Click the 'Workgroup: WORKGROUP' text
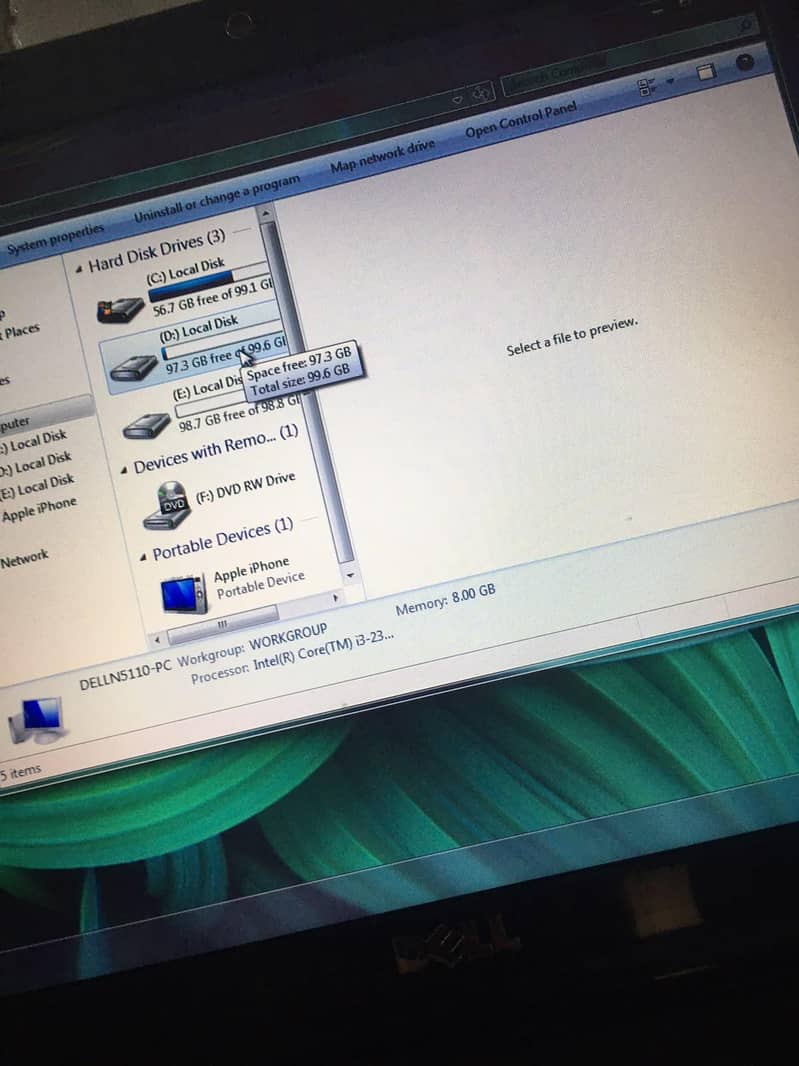This screenshot has height=1066, width=799. 252,645
